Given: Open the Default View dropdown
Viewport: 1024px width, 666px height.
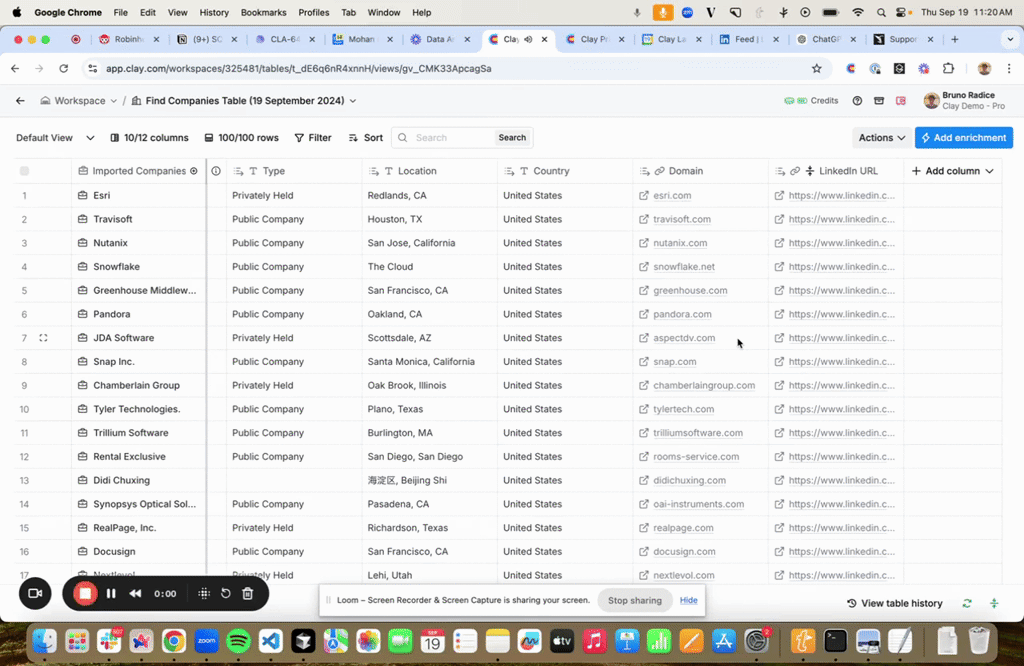Looking at the screenshot, I should pos(55,138).
